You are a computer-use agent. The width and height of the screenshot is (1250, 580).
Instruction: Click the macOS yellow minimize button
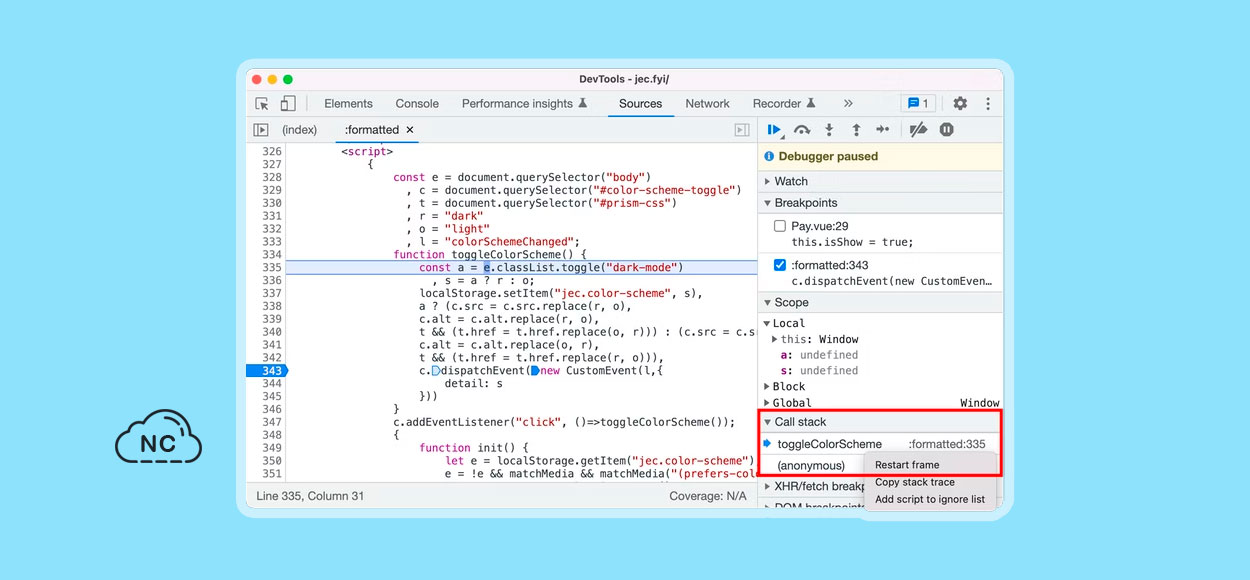pyautogui.click(x=272, y=79)
